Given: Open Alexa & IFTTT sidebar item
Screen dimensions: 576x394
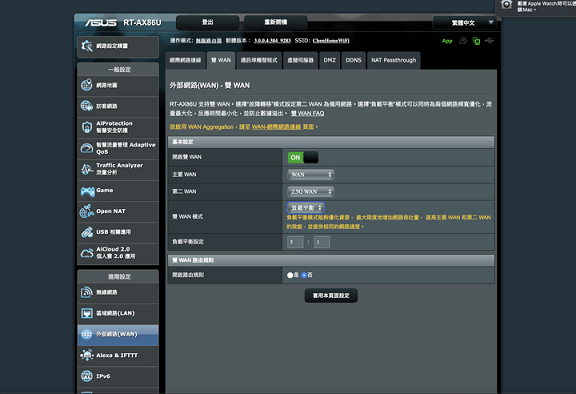Looking at the screenshot, I should 118,355.
